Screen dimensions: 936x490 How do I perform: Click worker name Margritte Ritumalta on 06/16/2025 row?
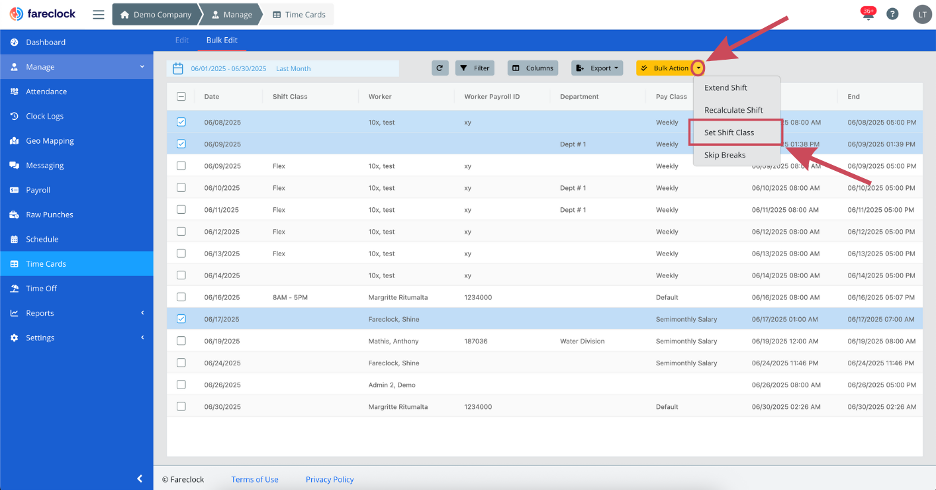pyautogui.click(x=398, y=297)
